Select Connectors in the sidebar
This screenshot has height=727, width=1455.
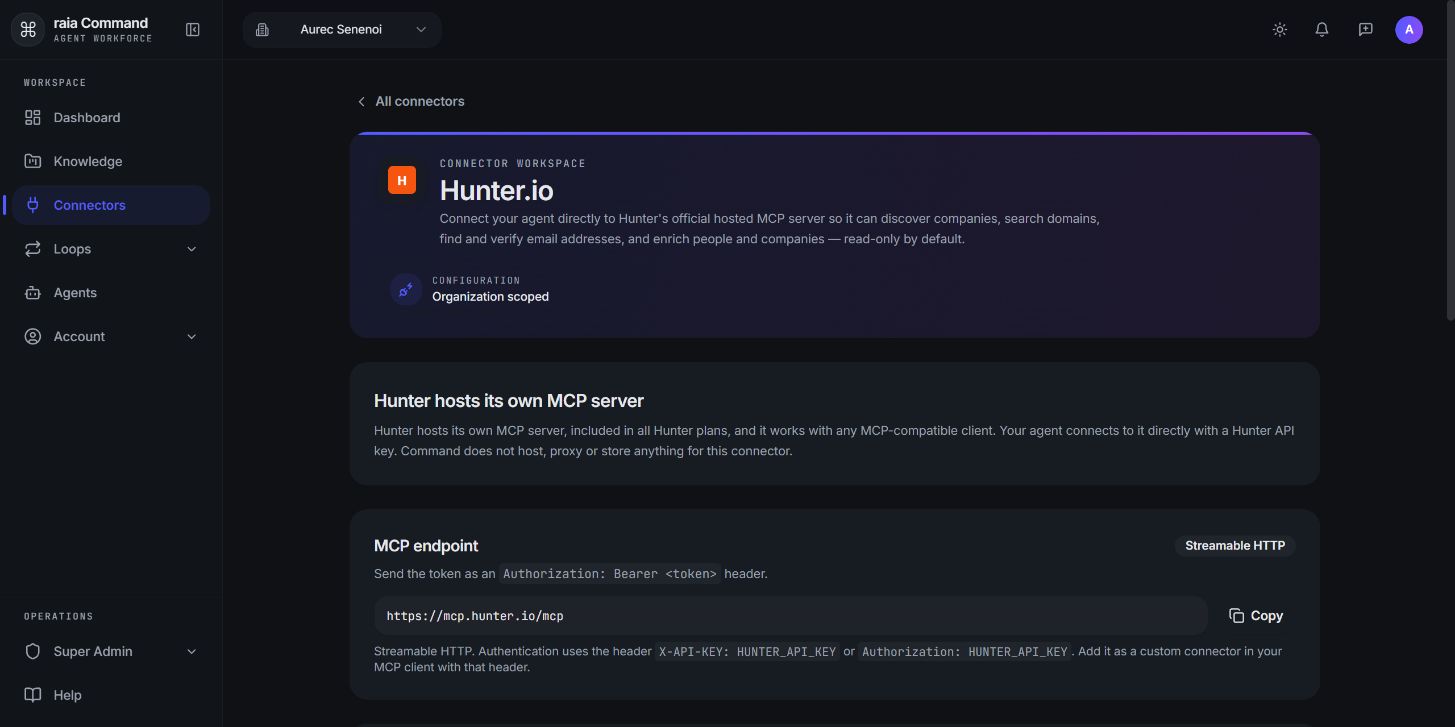click(111, 205)
